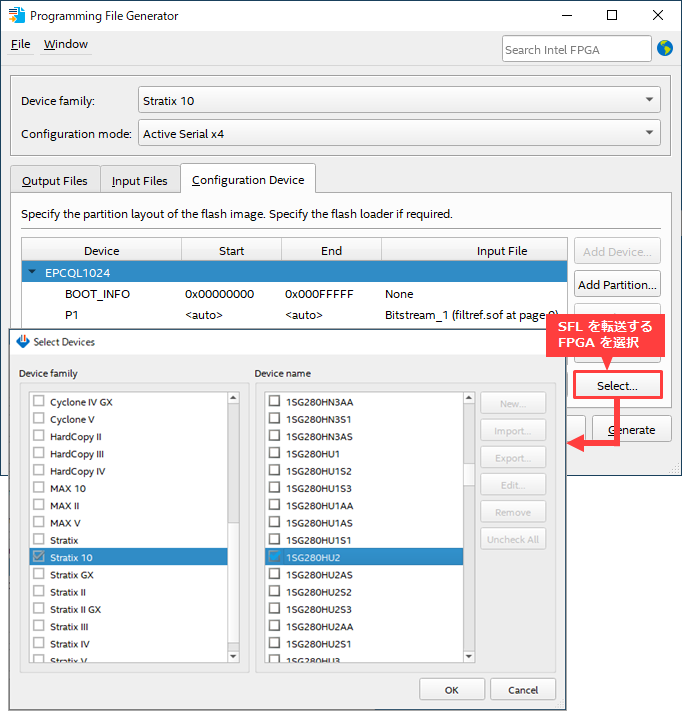
Task: Collapse the EPCQL1024 device tree row
Action: click(x=33, y=272)
